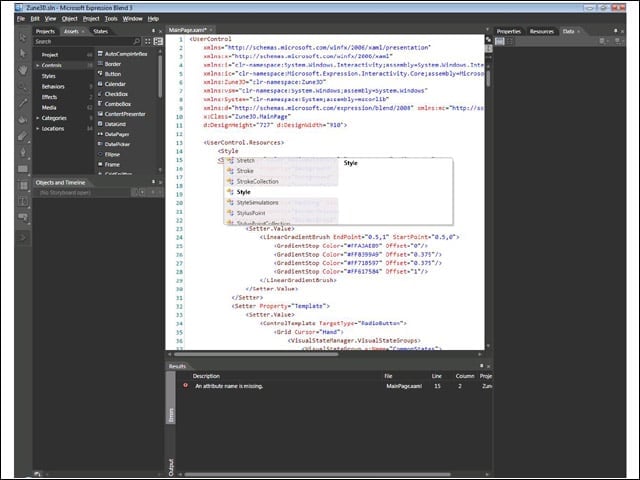Select the Selection arrow tool
The image size is (640, 480).
[23, 37]
